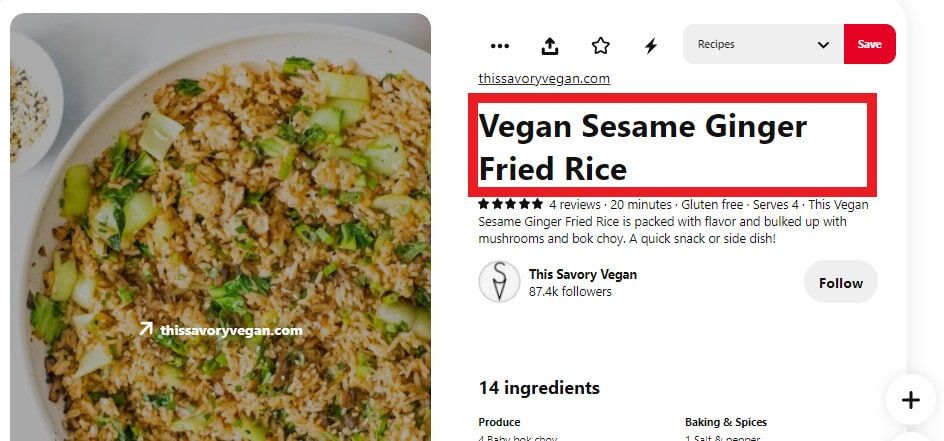Open This Savory Vegan profile name
This screenshot has width=944, height=441.
583,274
